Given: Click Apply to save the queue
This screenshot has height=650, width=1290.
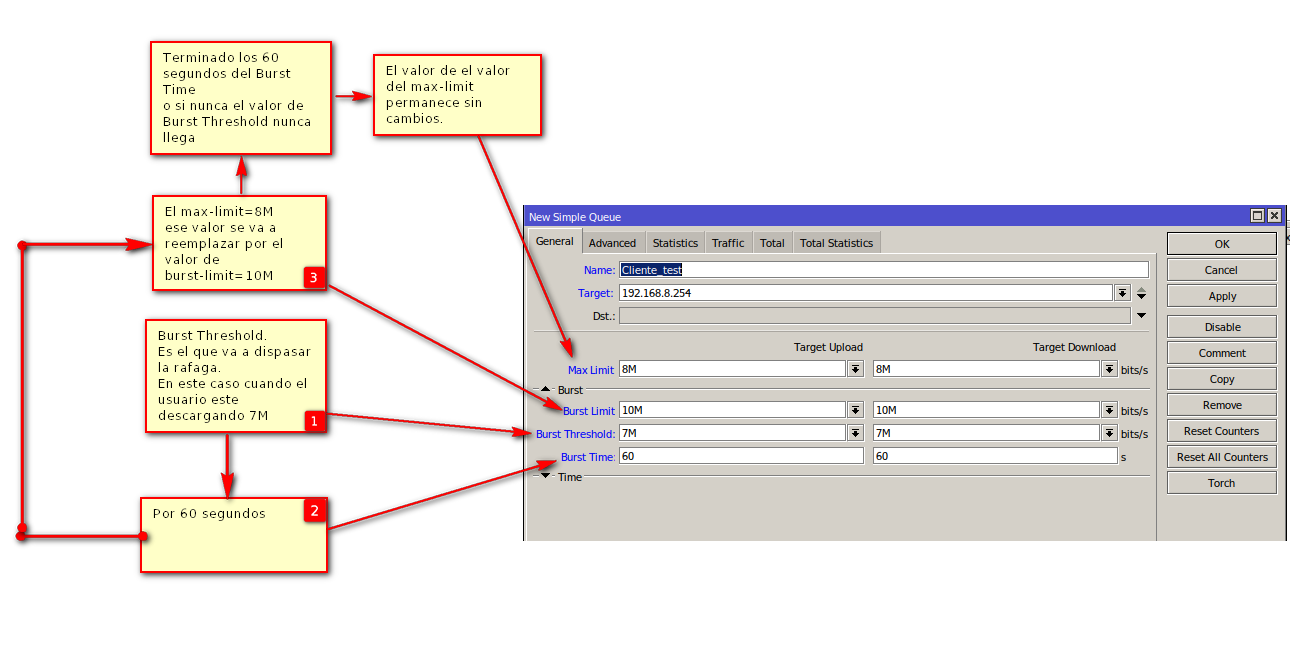Looking at the screenshot, I should click(1221, 296).
